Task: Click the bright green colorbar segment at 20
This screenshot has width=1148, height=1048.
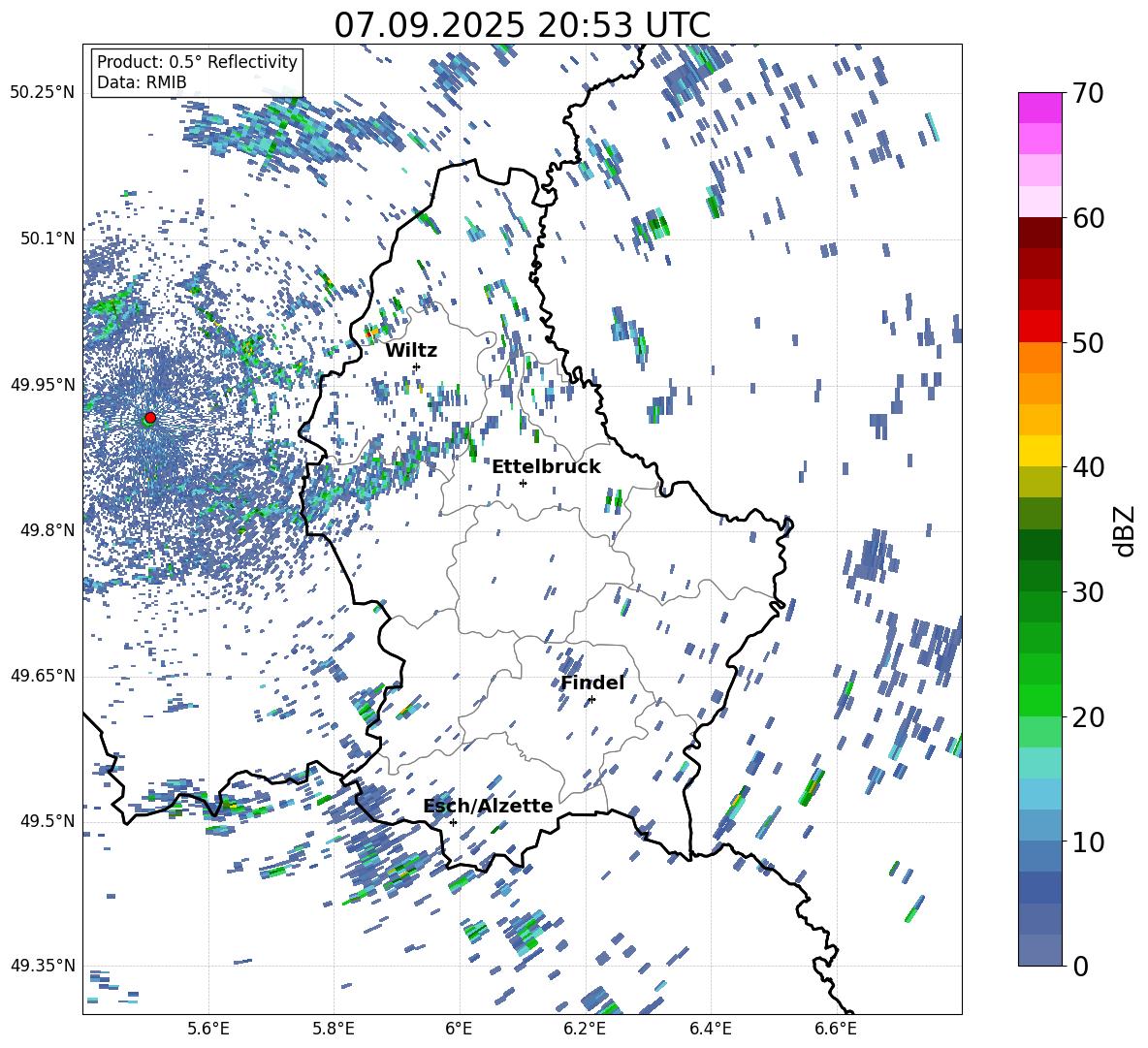Action: tap(1039, 700)
